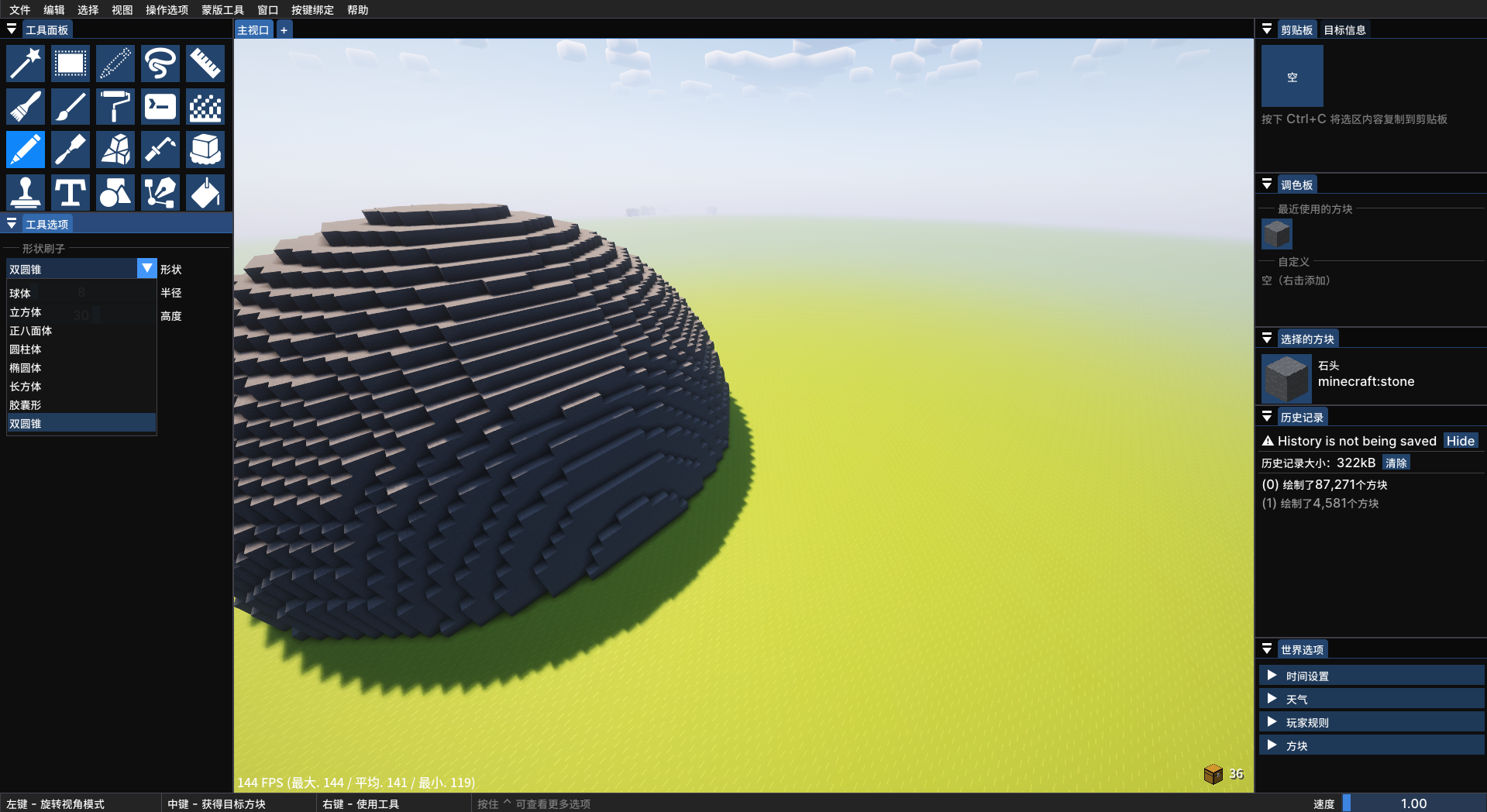This screenshot has width=1487, height=812.
Task: Select the pen path node tool
Action: tap(160, 192)
